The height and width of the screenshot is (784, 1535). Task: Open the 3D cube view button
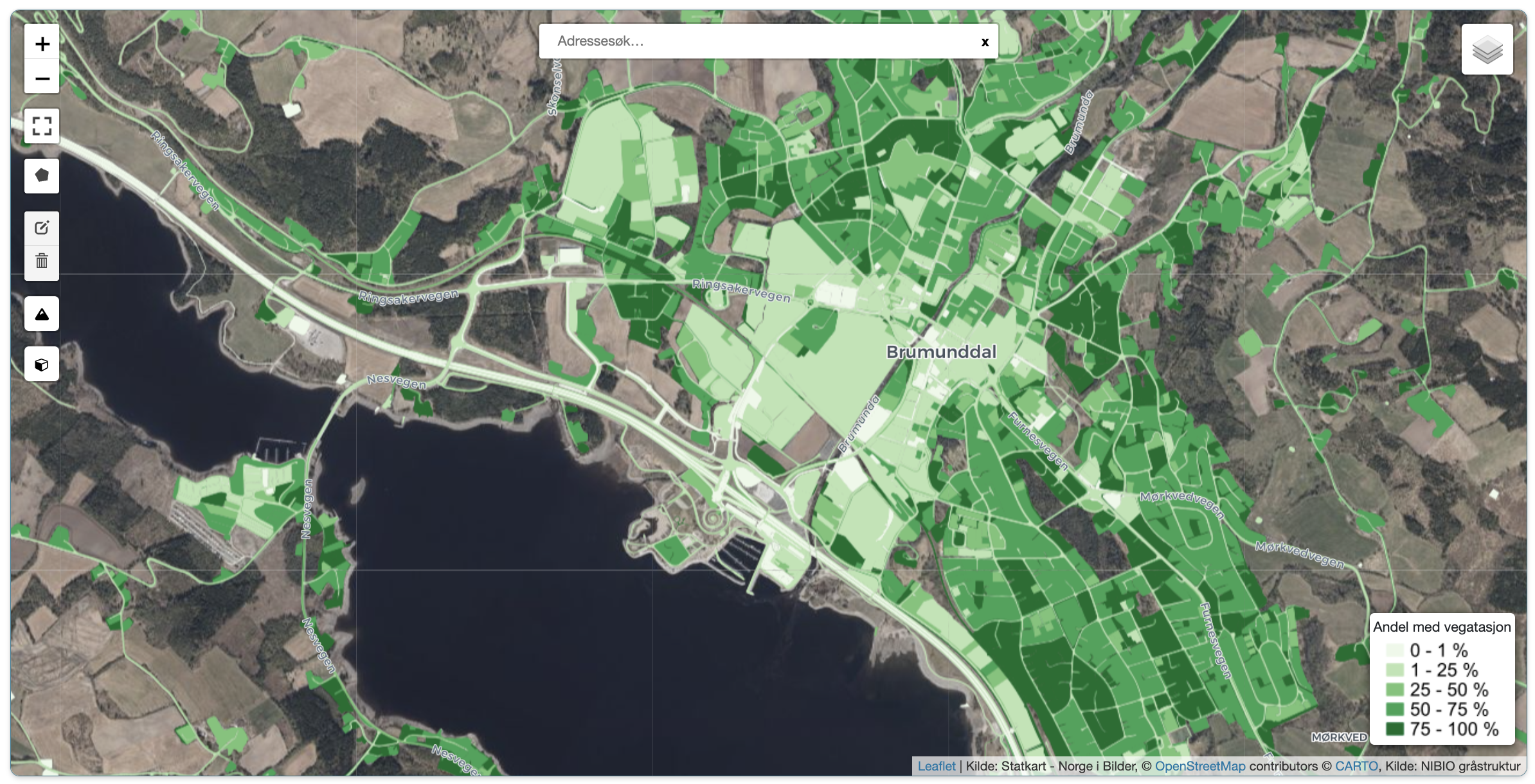pos(42,364)
